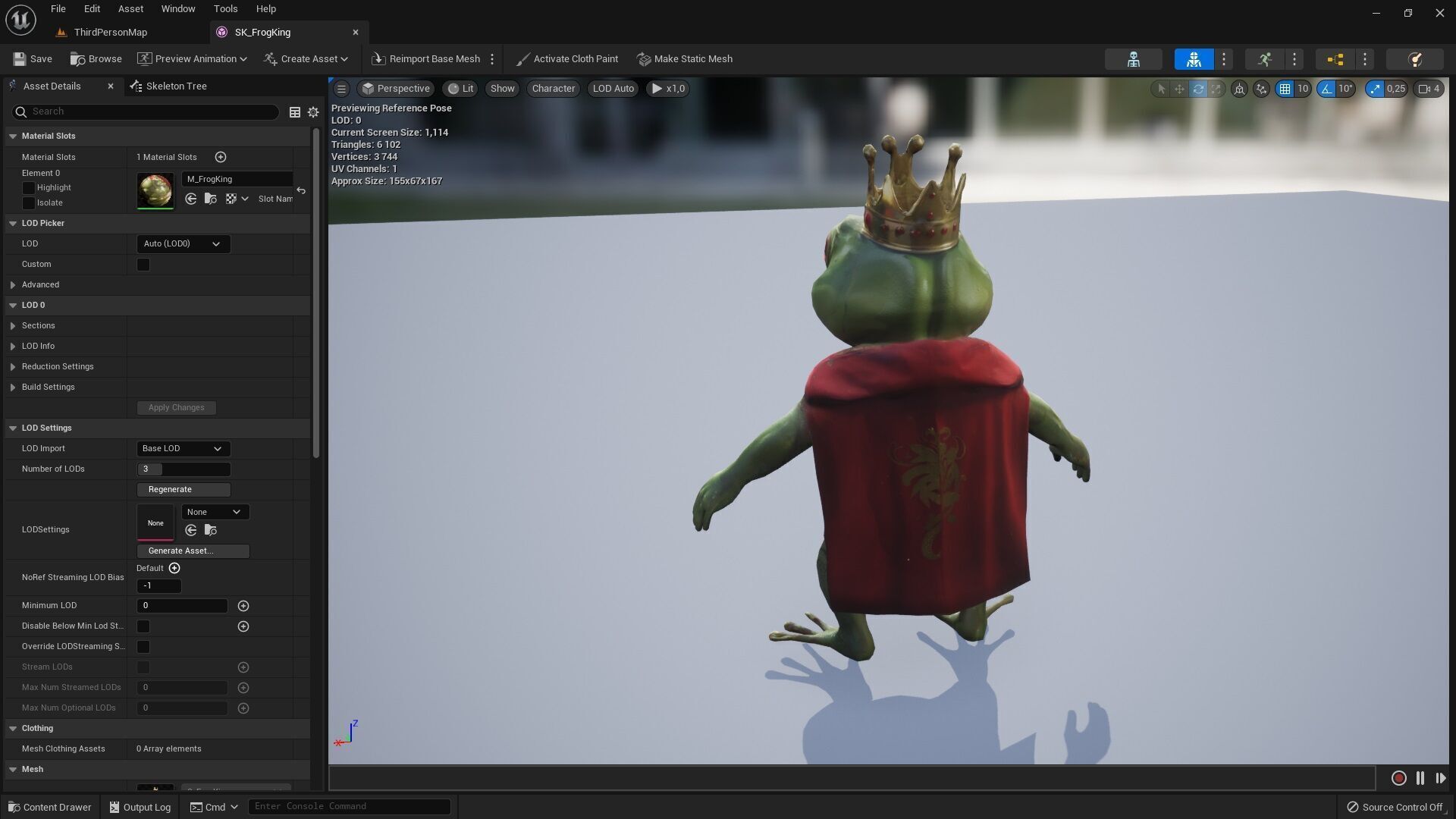Add Minimum LOD platform override
This screenshot has width=1456, height=819.
pyautogui.click(x=243, y=606)
